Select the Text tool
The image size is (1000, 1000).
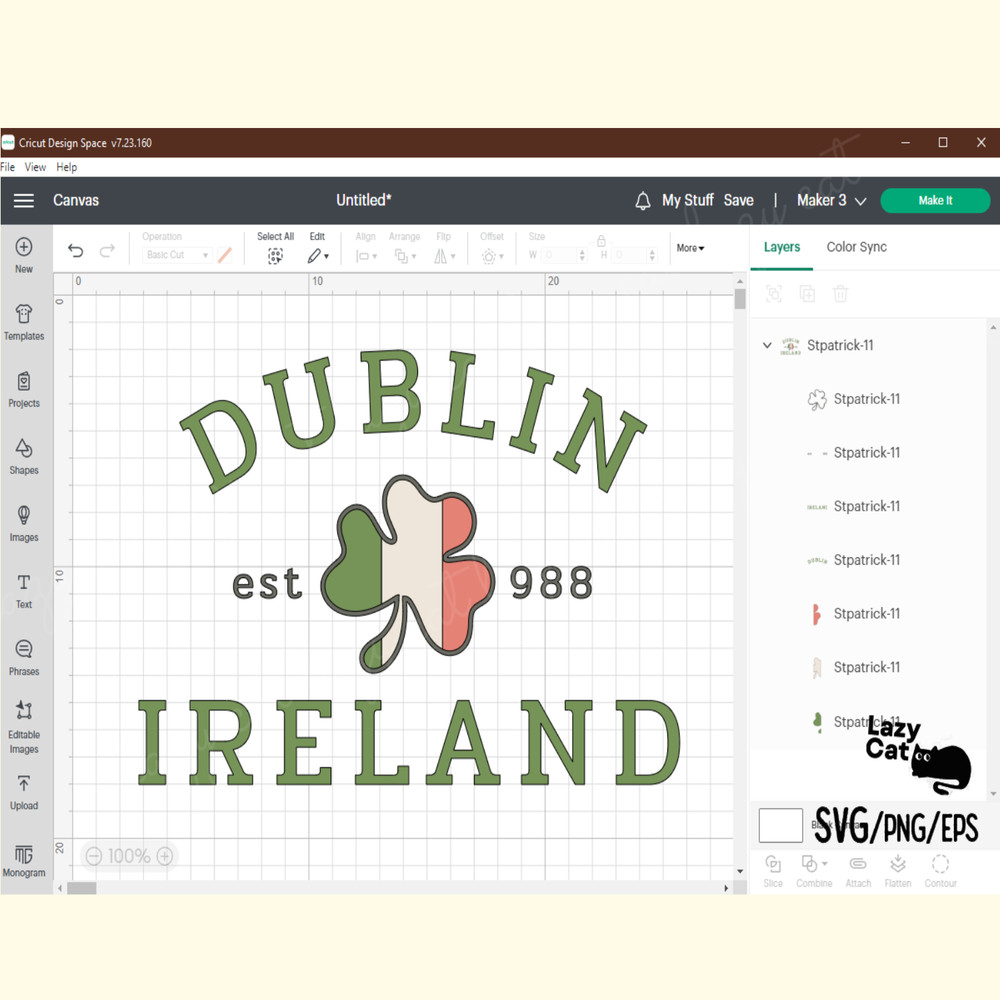click(24, 588)
